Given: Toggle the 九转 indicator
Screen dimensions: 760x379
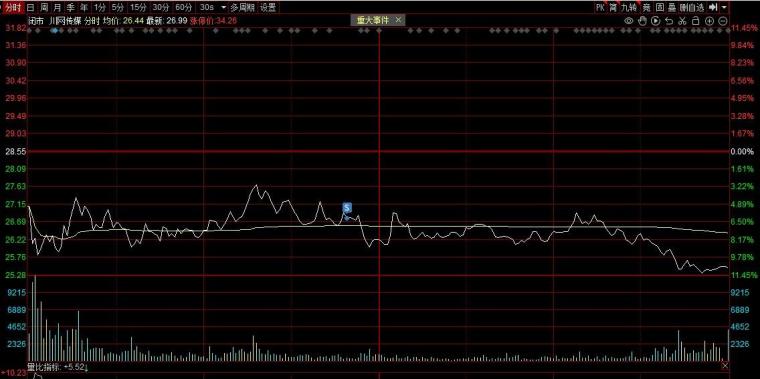Looking at the screenshot, I should tap(629, 7).
